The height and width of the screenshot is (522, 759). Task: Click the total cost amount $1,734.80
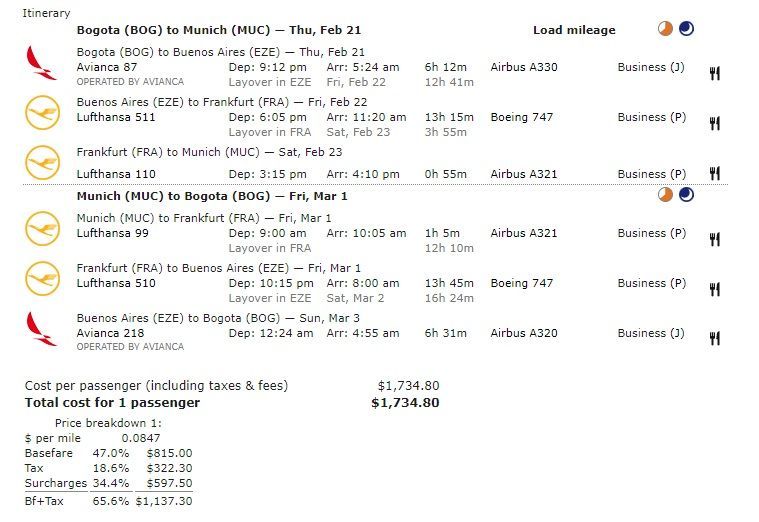405,403
